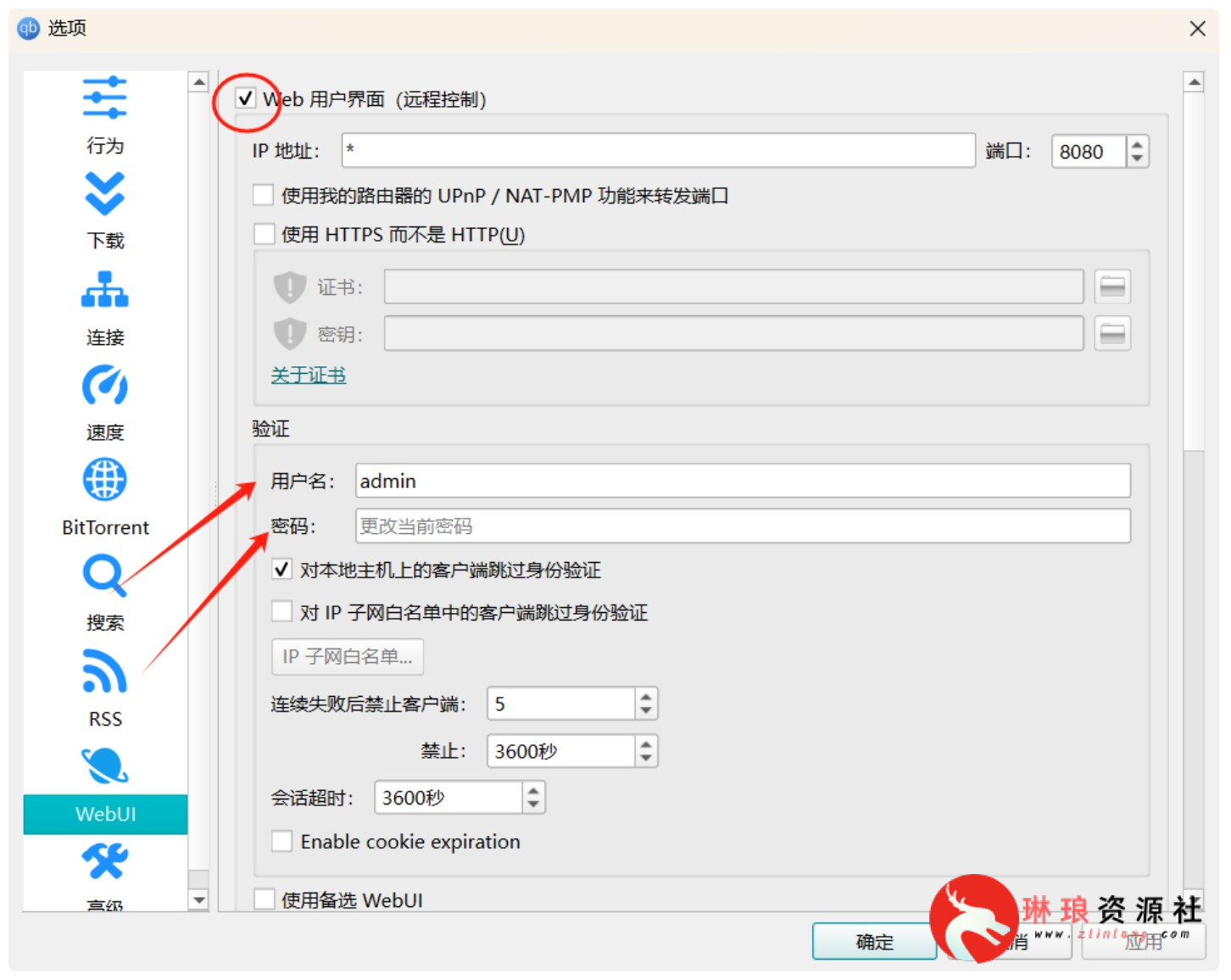Open the 高级 (Advanced) tools icon
Screen dimensions: 1231x980
pyautogui.click(x=104, y=861)
